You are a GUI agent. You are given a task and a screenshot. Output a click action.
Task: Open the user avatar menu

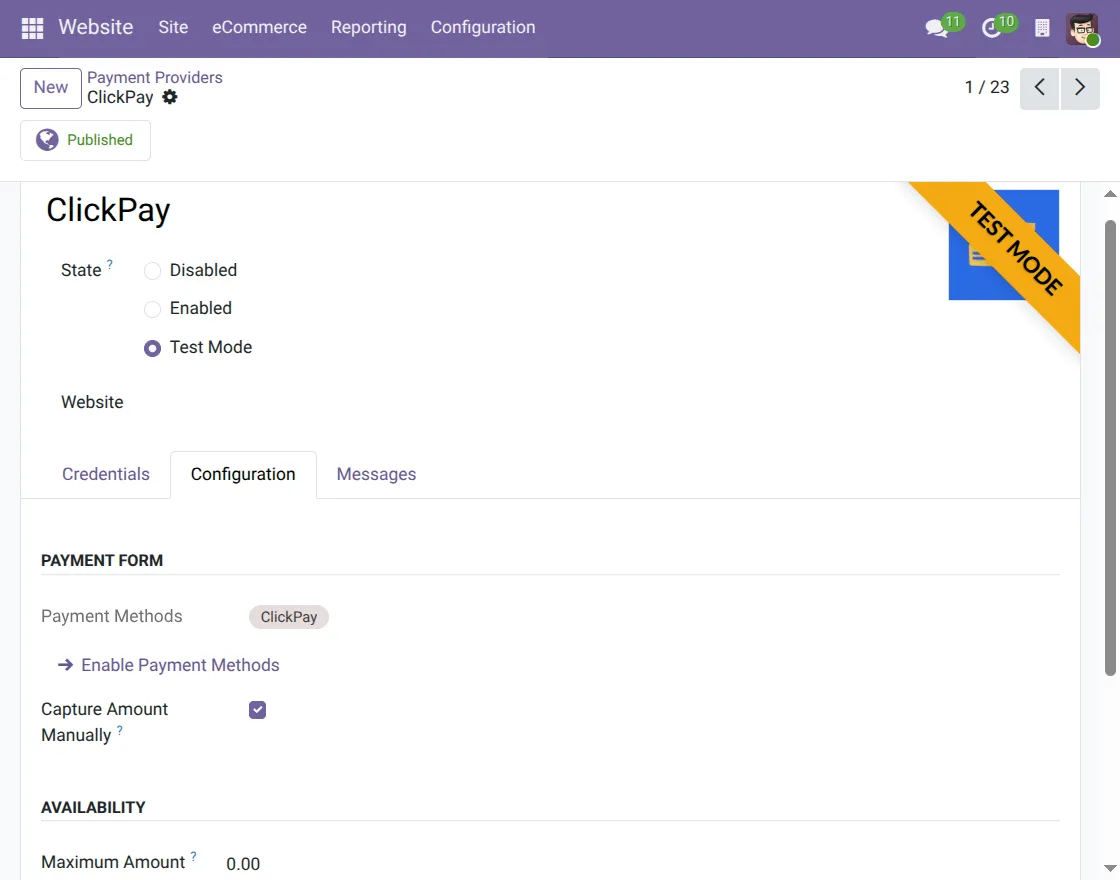[1082, 29]
